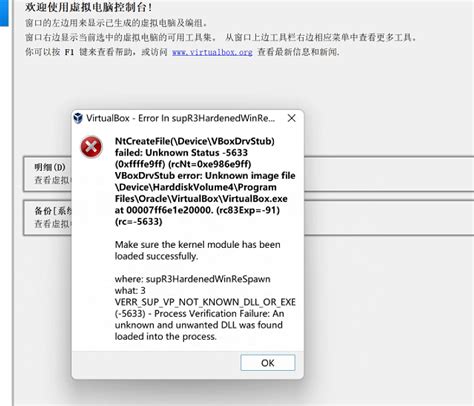474x406 pixels.
Task: Close the VirtualBox error dialog with X
Action: (x=291, y=118)
